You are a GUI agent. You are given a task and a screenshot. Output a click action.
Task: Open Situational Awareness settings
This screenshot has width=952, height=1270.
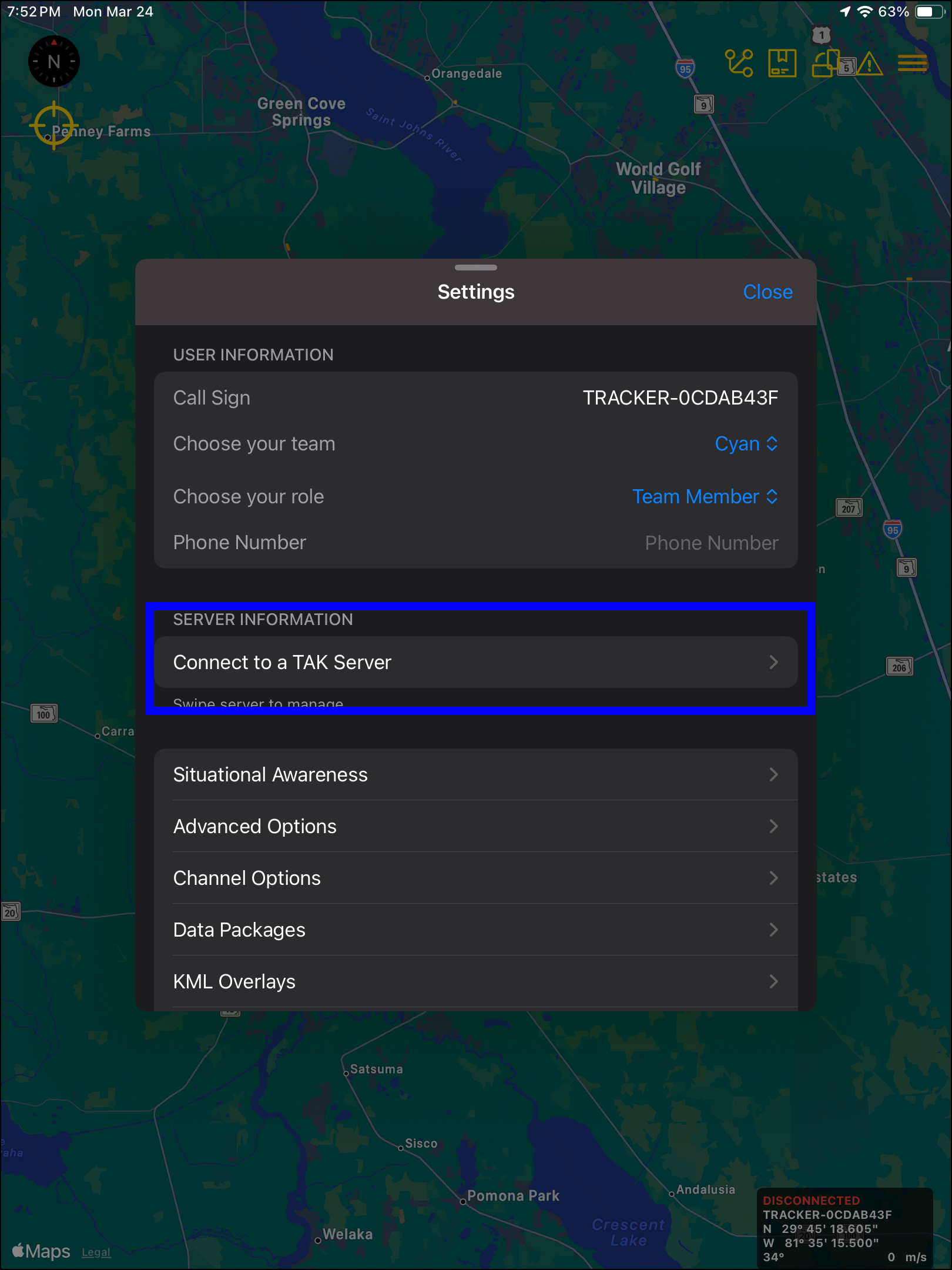[475, 775]
